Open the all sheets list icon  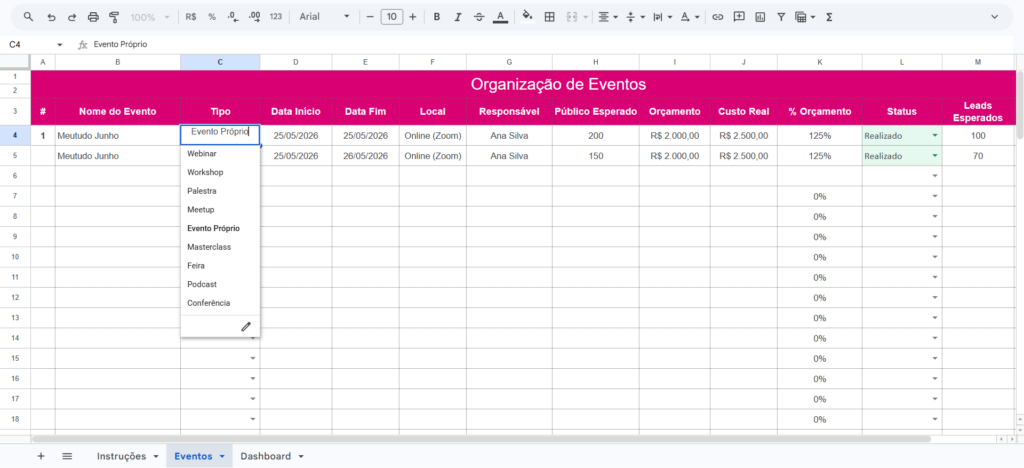[67, 456]
